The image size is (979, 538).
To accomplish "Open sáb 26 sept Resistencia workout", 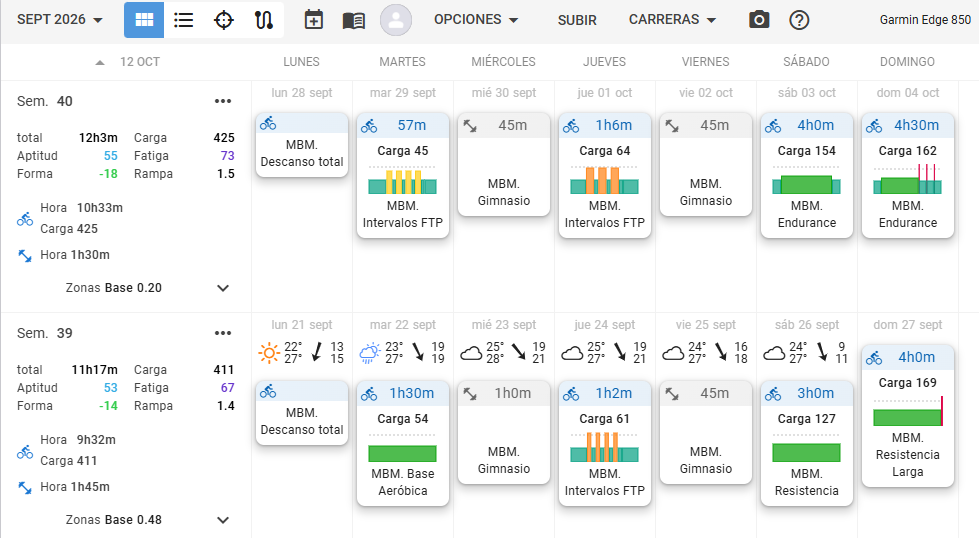I will coord(807,443).
